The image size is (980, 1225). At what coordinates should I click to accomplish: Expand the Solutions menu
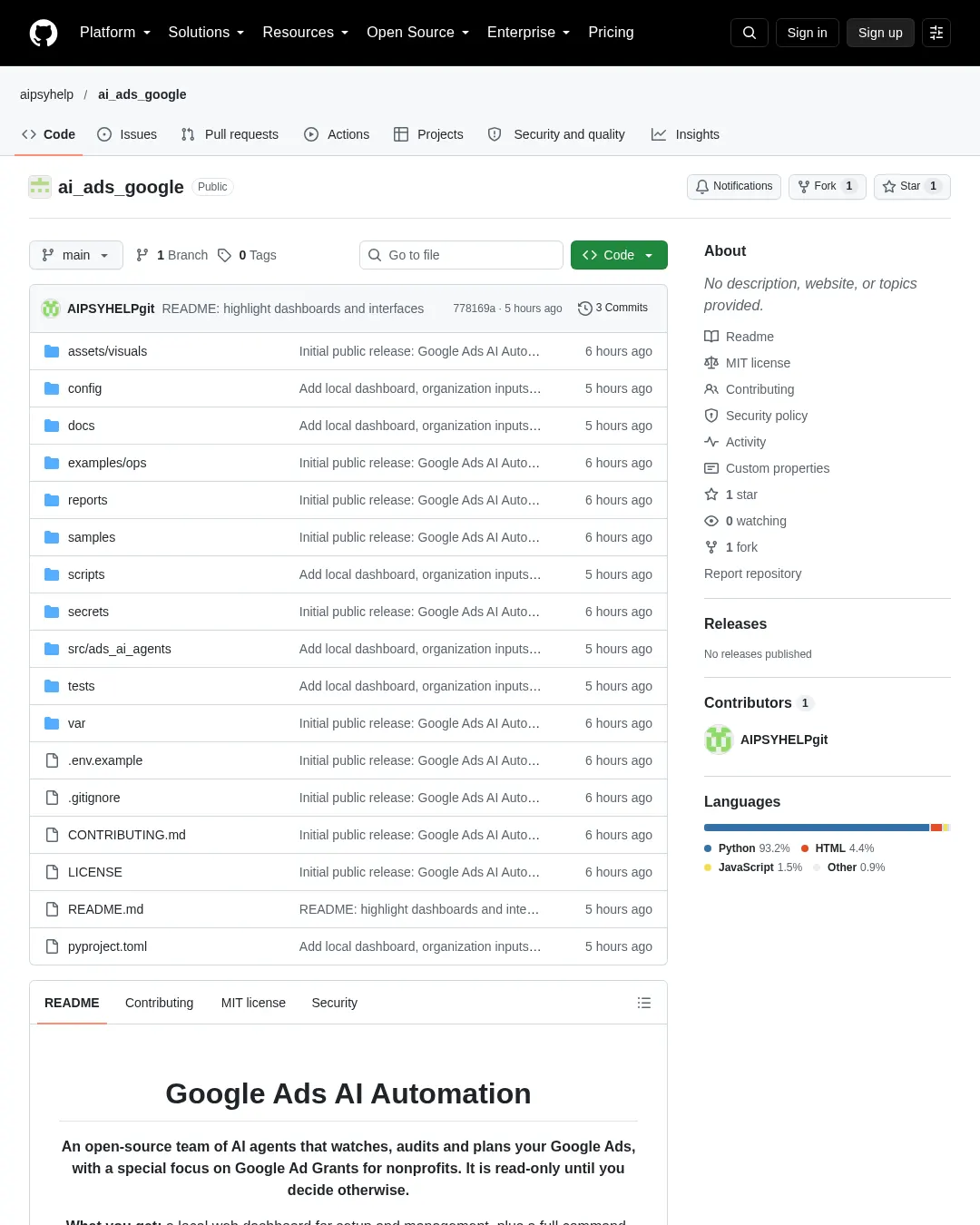click(206, 33)
